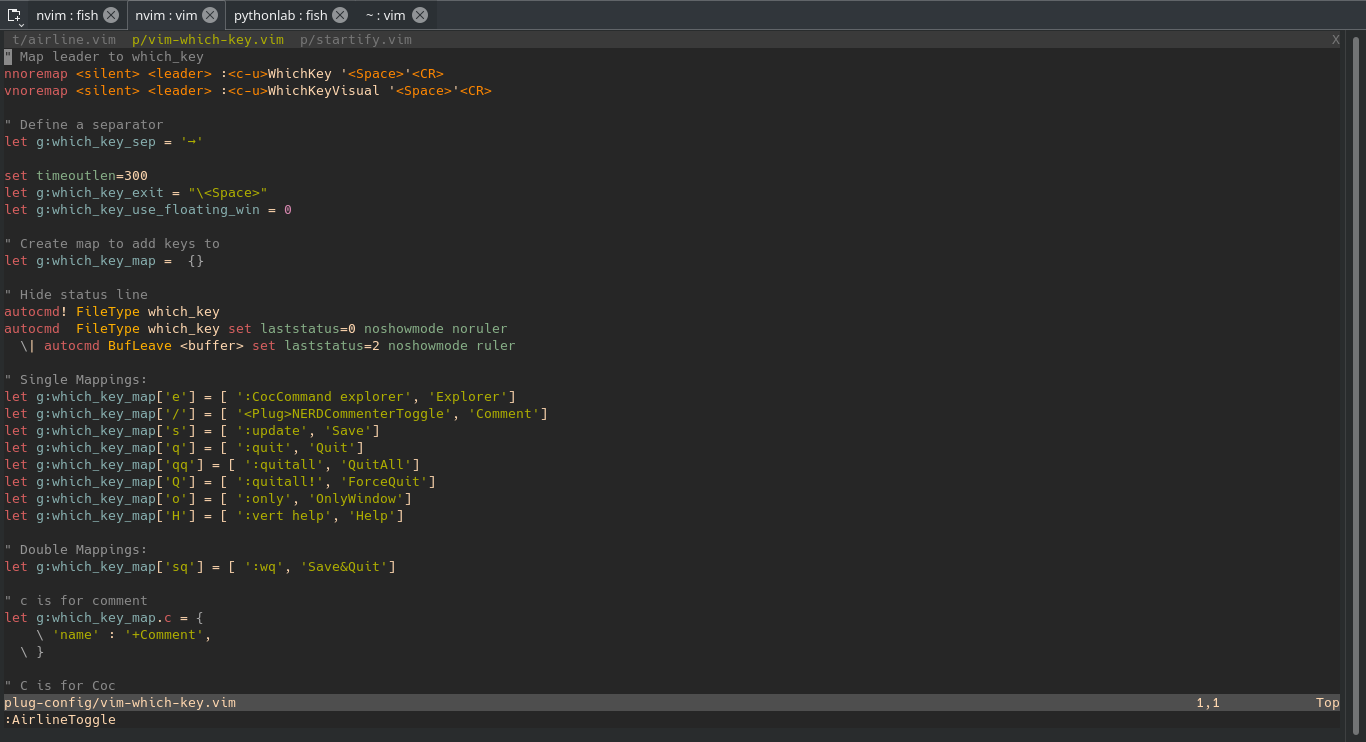Screen dimensions: 1366x742
Task: Click the "Top" indicator in the statusline
Action: click(x=1327, y=702)
